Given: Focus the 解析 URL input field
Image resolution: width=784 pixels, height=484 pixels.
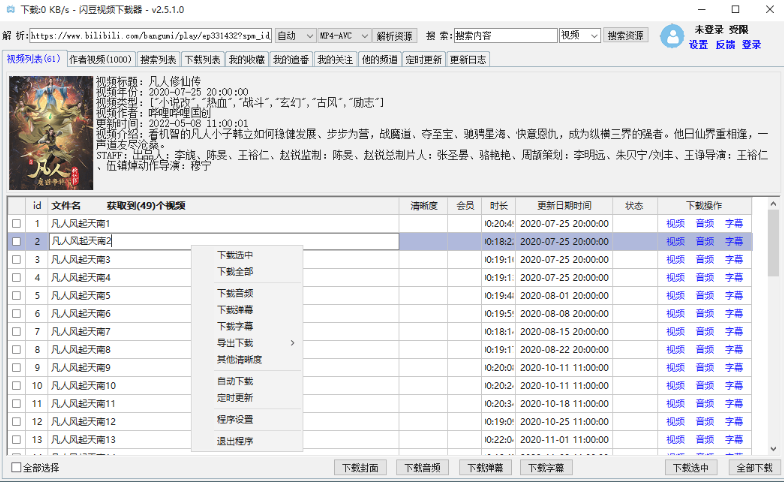Looking at the screenshot, I should point(150,36).
